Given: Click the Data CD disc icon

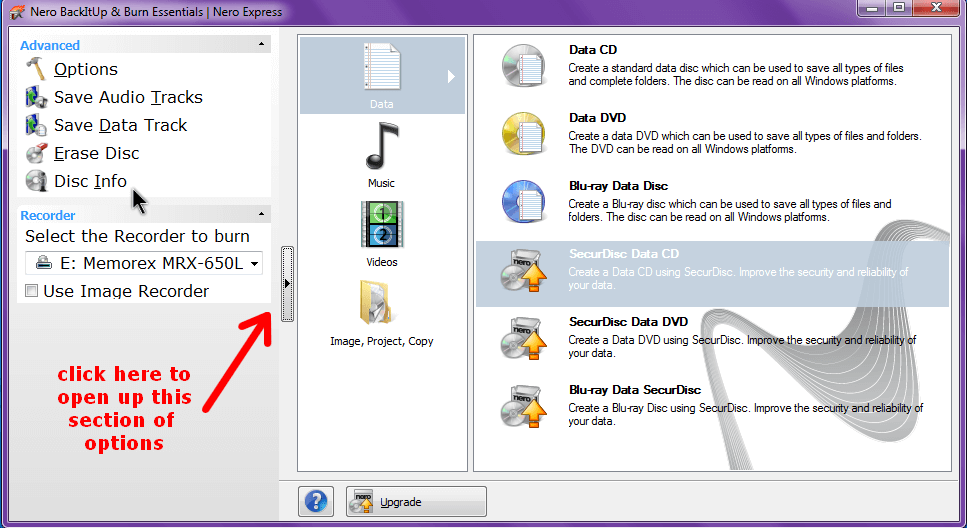Looking at the screenshot, I should tap(523, 65).
